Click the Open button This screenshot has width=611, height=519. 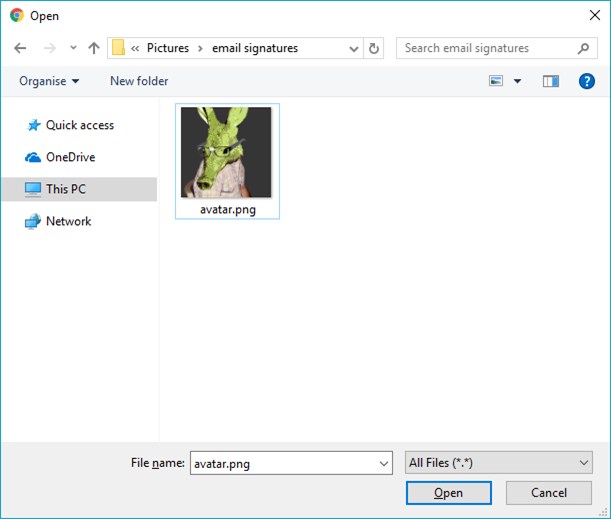coord(449,493)
